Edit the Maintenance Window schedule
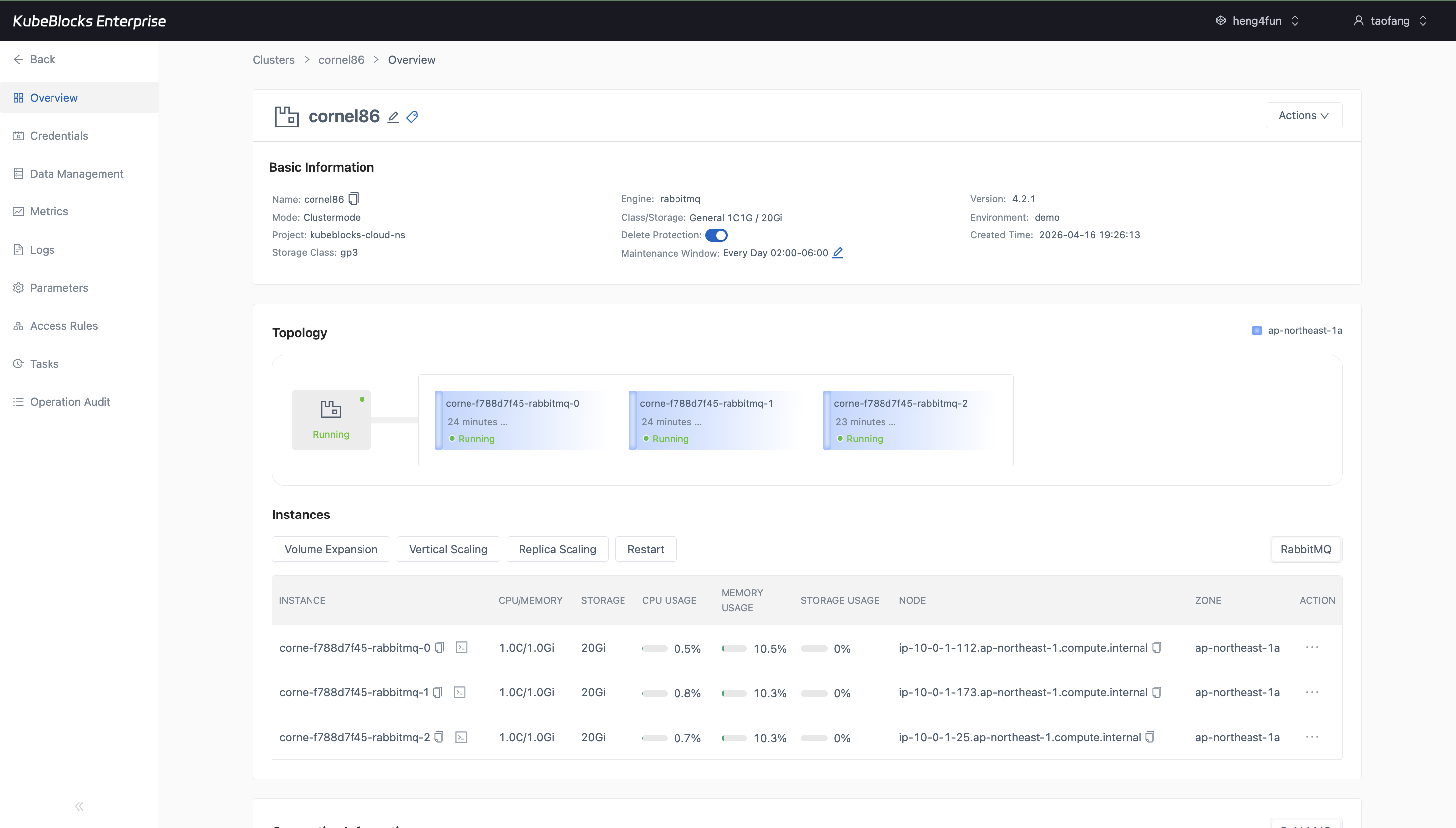The width and height of the screenshot is (1456, 828). [838, 253]
